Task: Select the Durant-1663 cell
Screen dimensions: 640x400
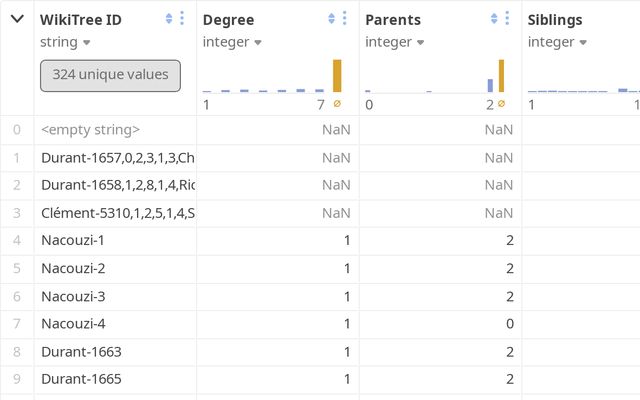Action: (82, 352)
